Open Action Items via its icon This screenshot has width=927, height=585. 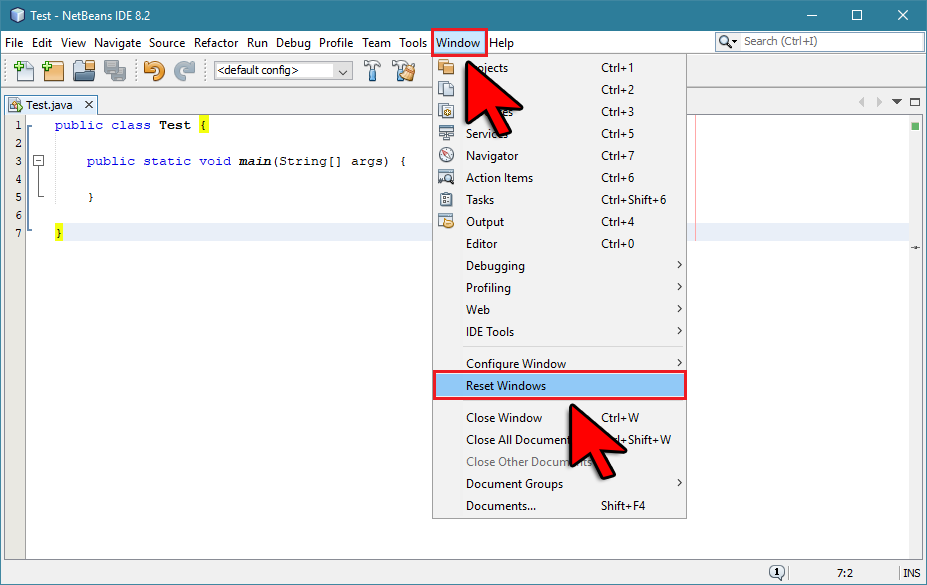[x=446, y=177]
